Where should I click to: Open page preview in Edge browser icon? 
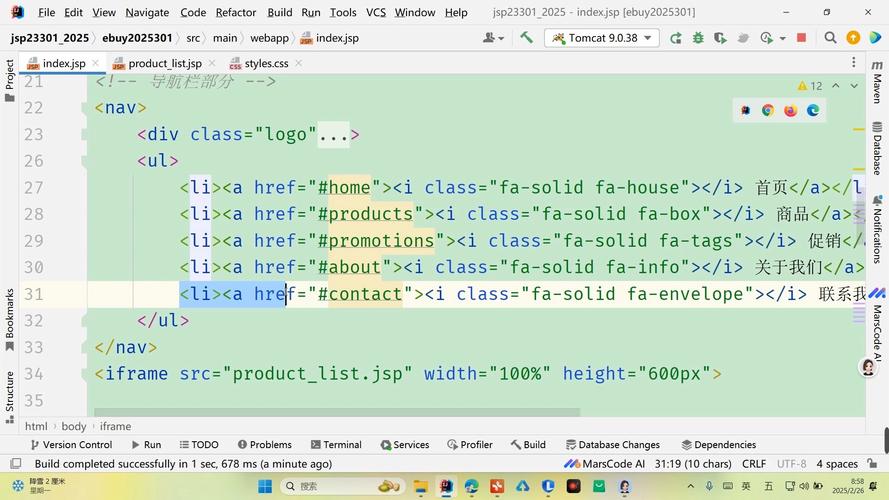point(813,111)
